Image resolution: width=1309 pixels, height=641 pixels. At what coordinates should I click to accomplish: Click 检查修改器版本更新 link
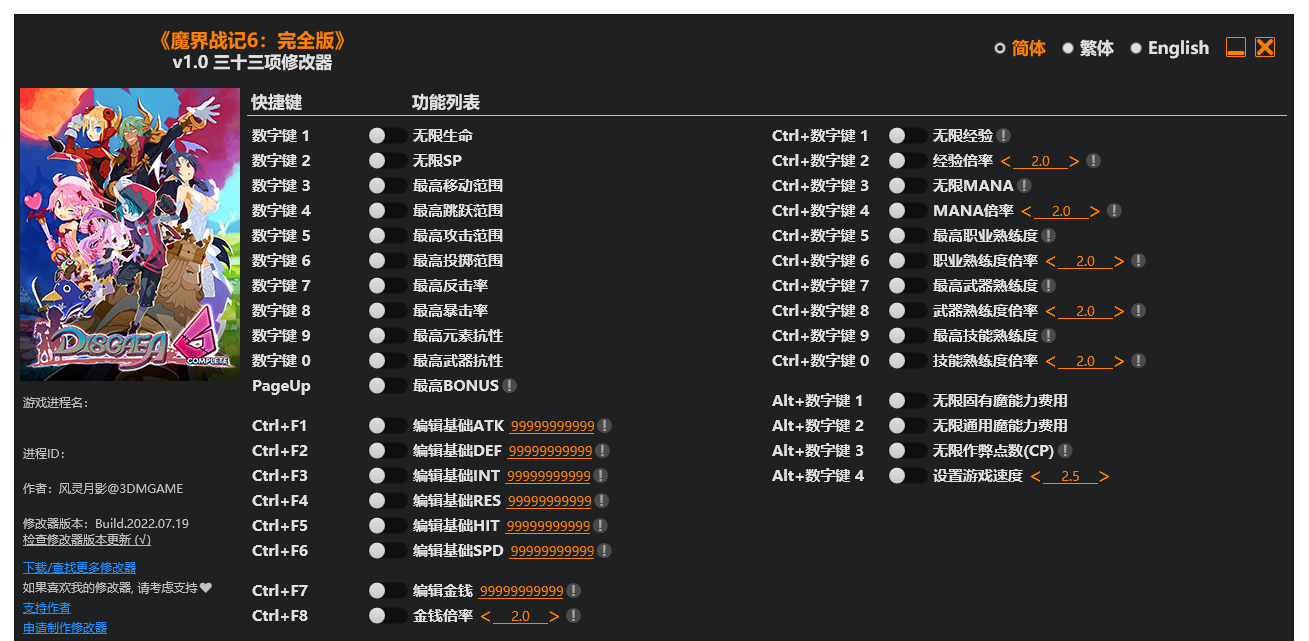click(87, 539)
